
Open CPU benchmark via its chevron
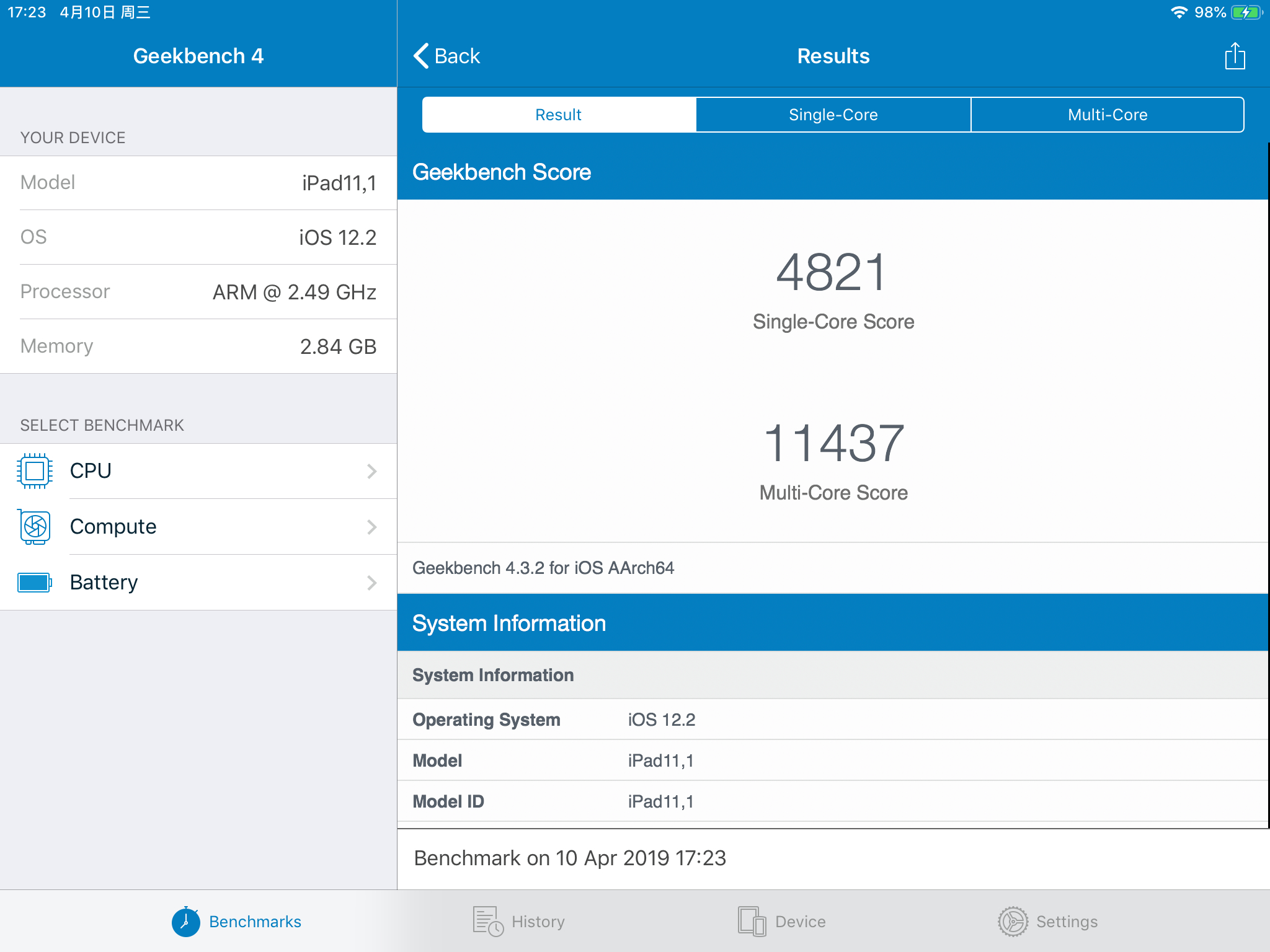pos(371,471)
